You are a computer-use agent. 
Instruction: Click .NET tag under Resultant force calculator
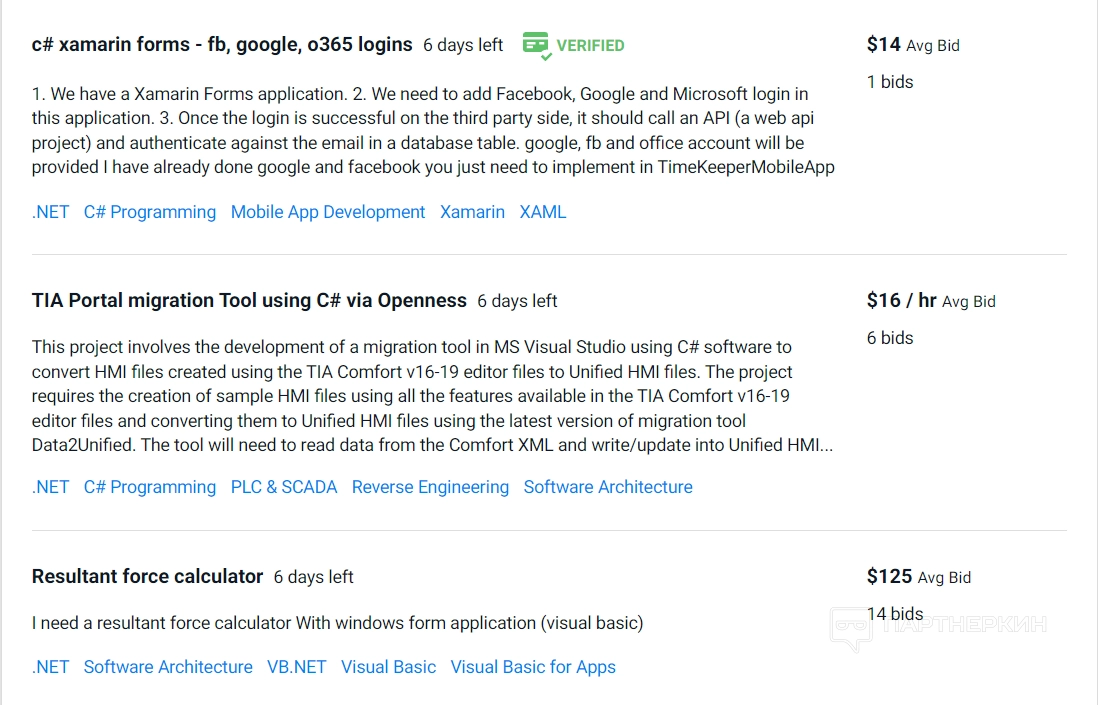coord(50,667)
